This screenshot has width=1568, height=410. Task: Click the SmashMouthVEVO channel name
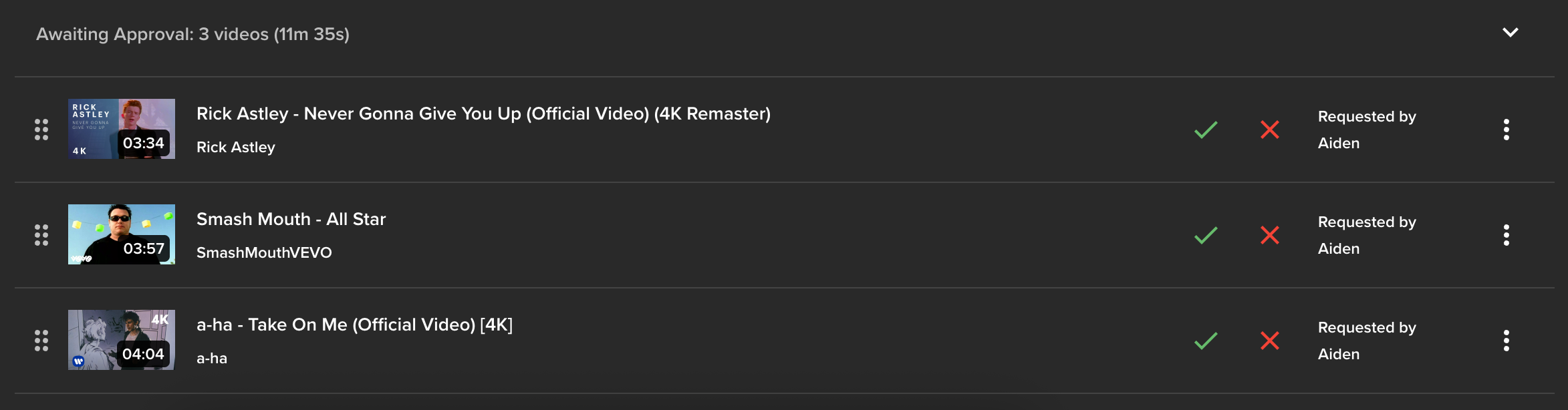pyautogui.click(x=264, y=253)
